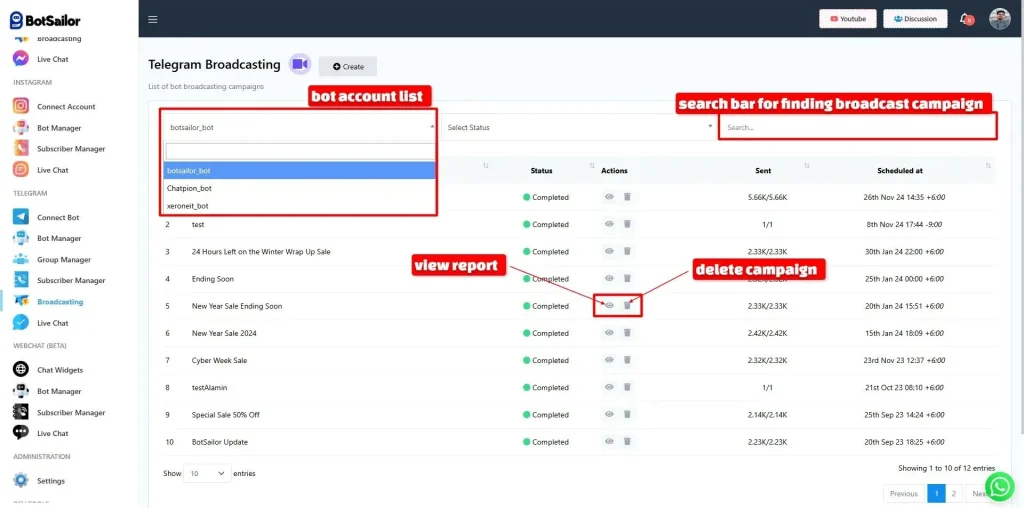Delete the 'Special Sale 50% Off' campaign
Image resolution: width=1024 pixels, height=508 pixels.
click(627, 415)
